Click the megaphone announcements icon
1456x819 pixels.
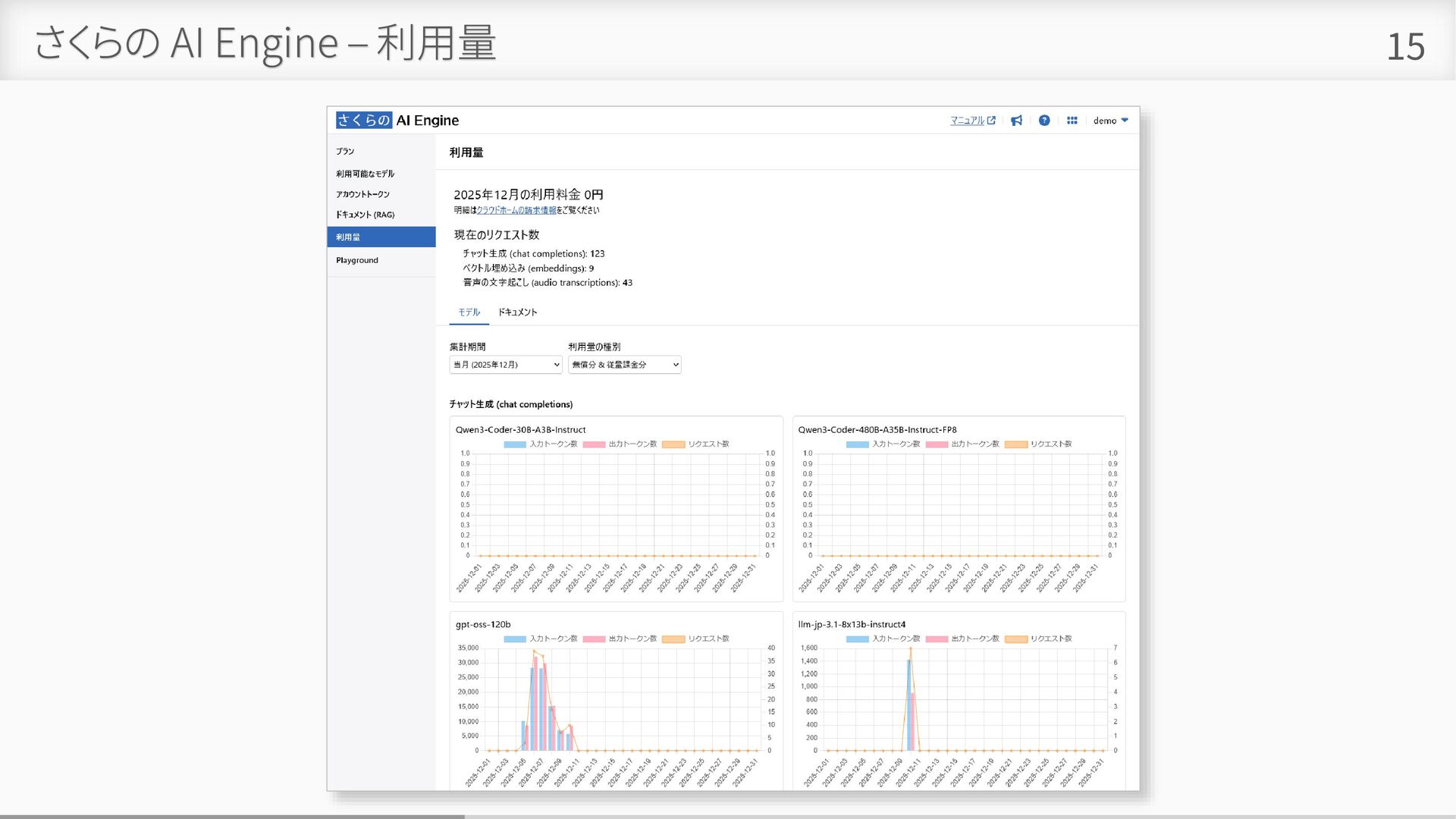coord(1016,121)
